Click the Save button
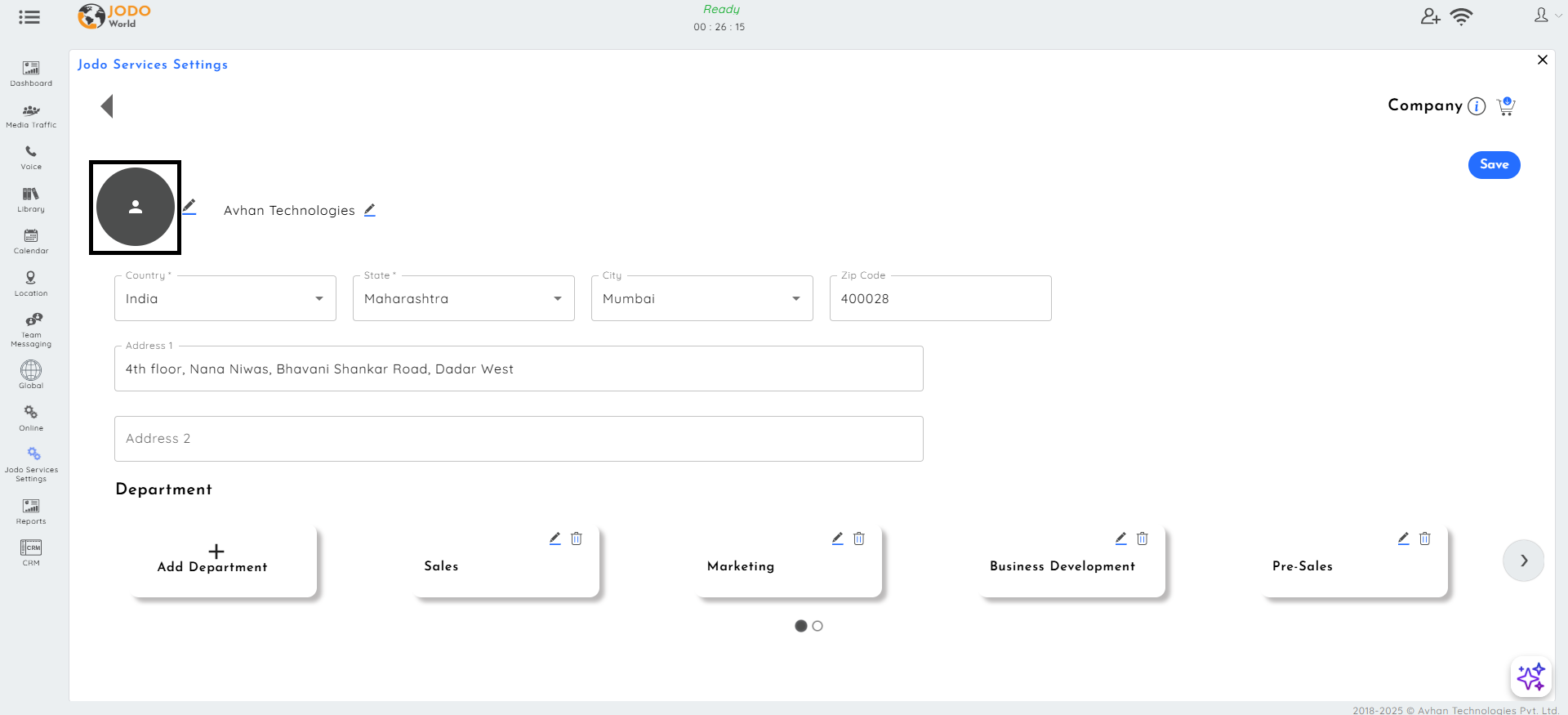 point(1494,165)
